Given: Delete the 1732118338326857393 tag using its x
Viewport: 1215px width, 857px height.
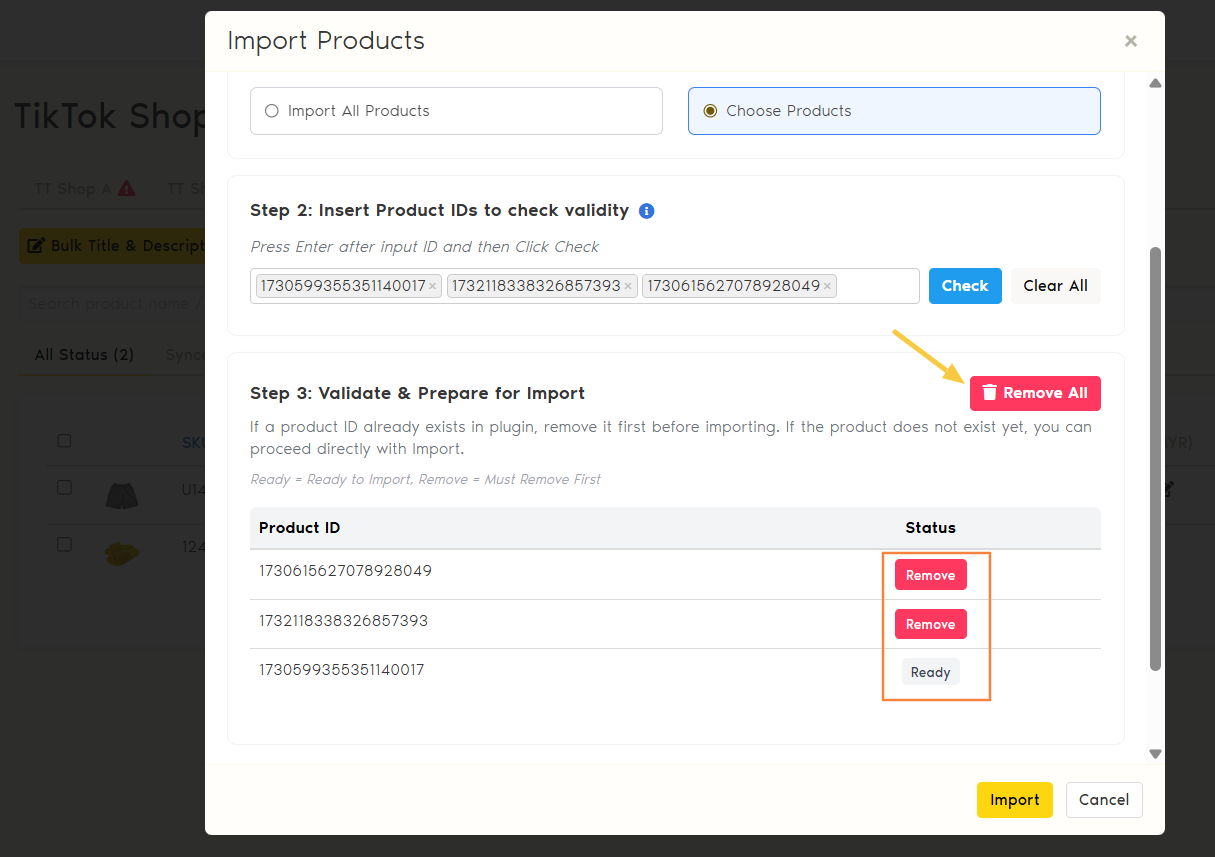Looking at the screenshot, I should [x=628, y=286].
